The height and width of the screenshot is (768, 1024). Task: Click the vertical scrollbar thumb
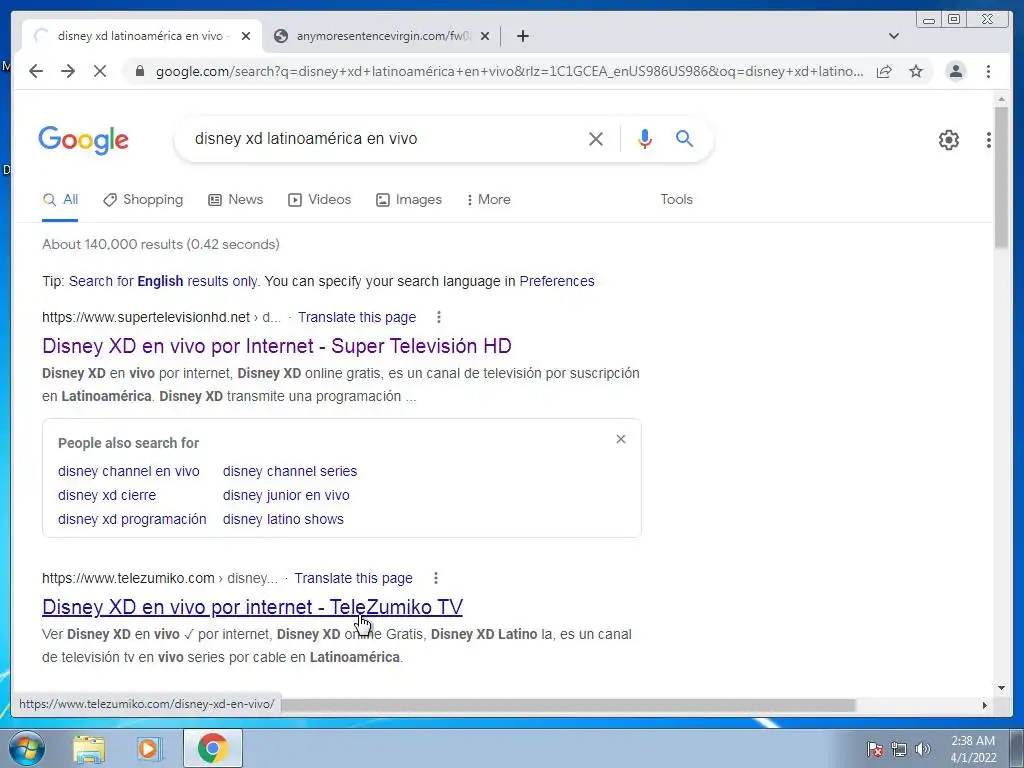tap(1002, 176)
